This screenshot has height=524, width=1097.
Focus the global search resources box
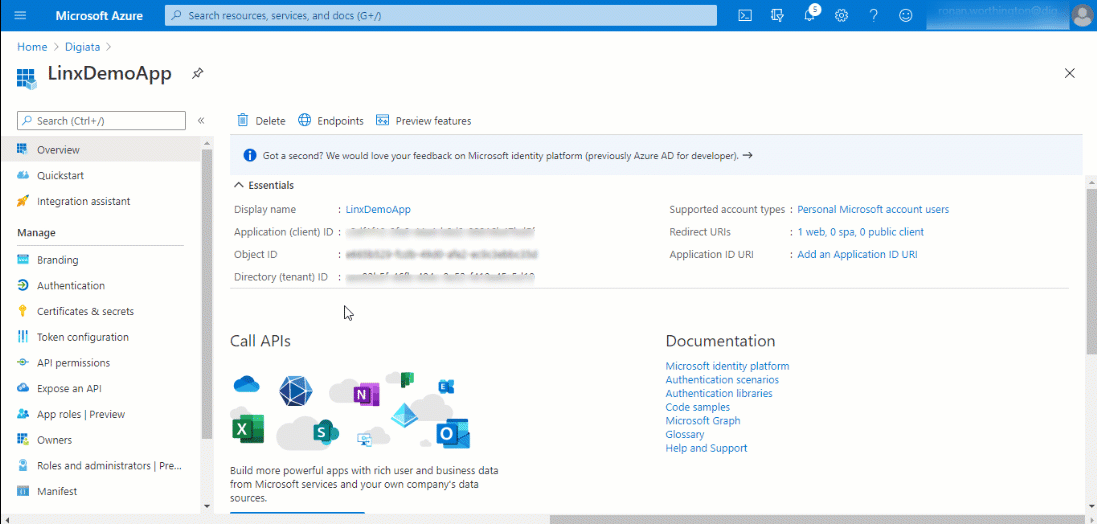(x=441, y=15)
